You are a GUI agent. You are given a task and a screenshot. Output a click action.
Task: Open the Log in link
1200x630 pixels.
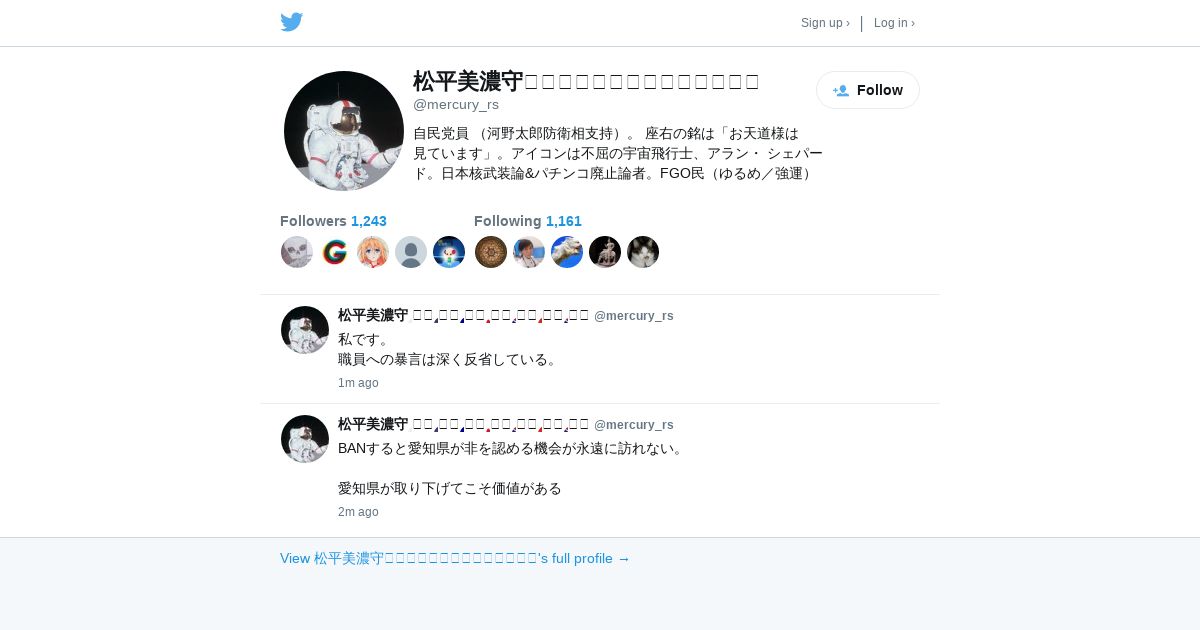click(x=894, y=23)
